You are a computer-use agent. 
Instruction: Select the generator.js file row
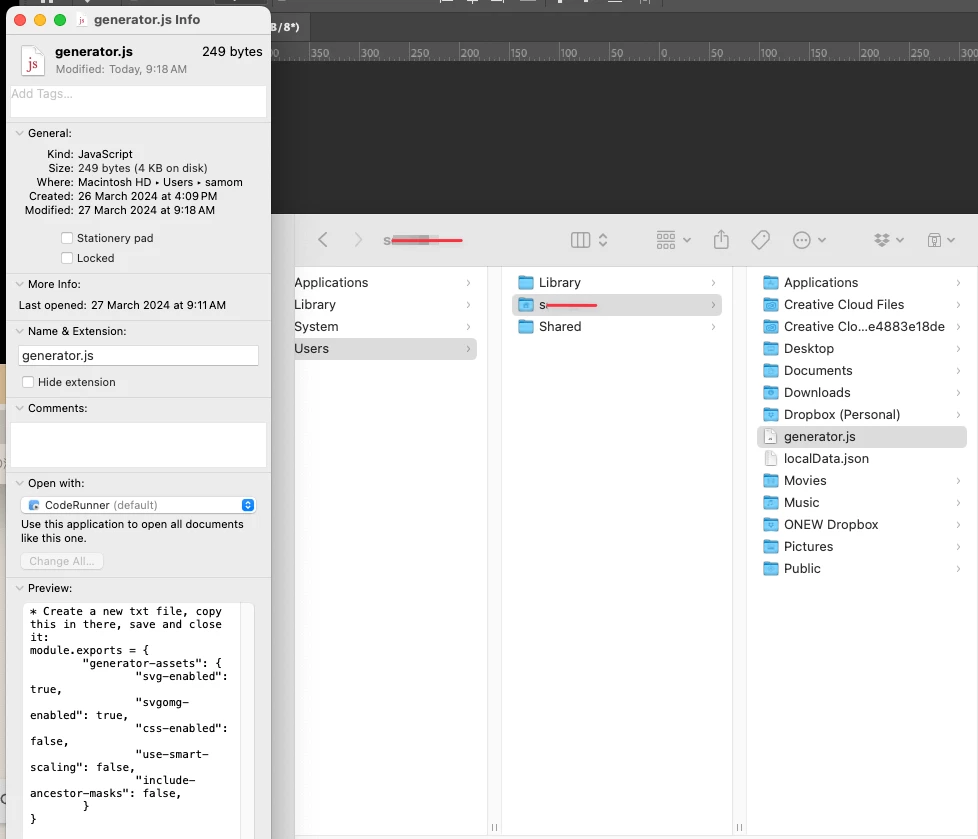(861, 437)
